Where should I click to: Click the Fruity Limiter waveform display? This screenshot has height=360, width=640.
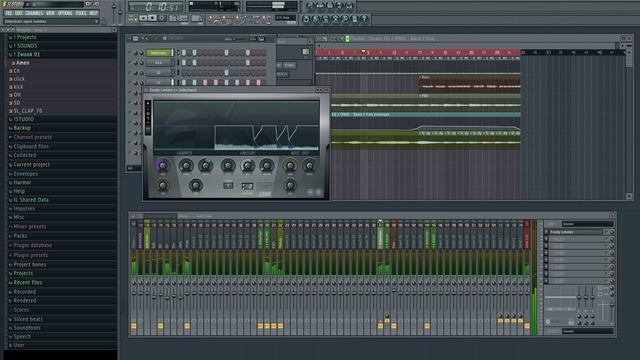(x=236, y=126)
